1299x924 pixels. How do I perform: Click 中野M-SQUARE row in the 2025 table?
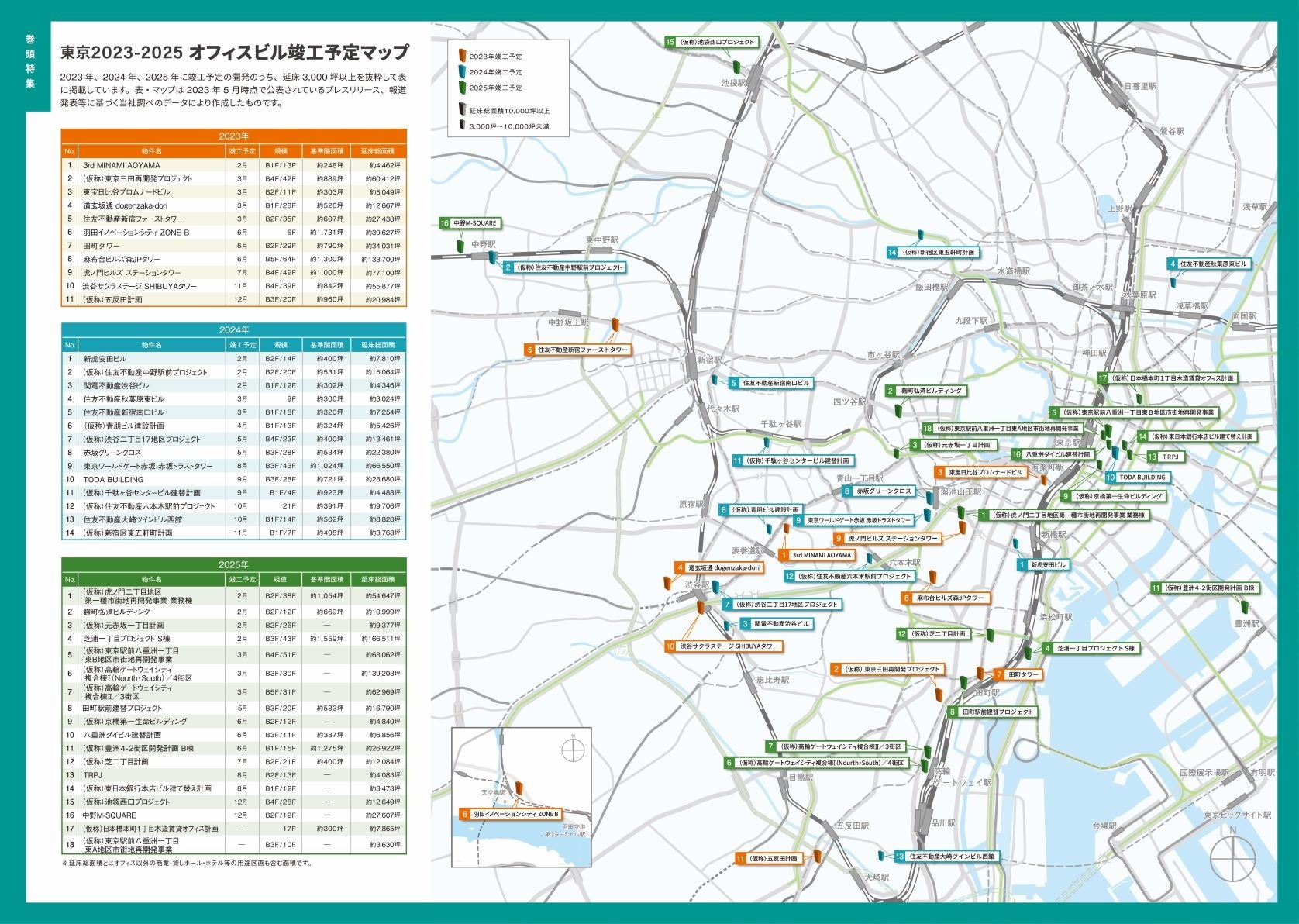click(233, 815)
